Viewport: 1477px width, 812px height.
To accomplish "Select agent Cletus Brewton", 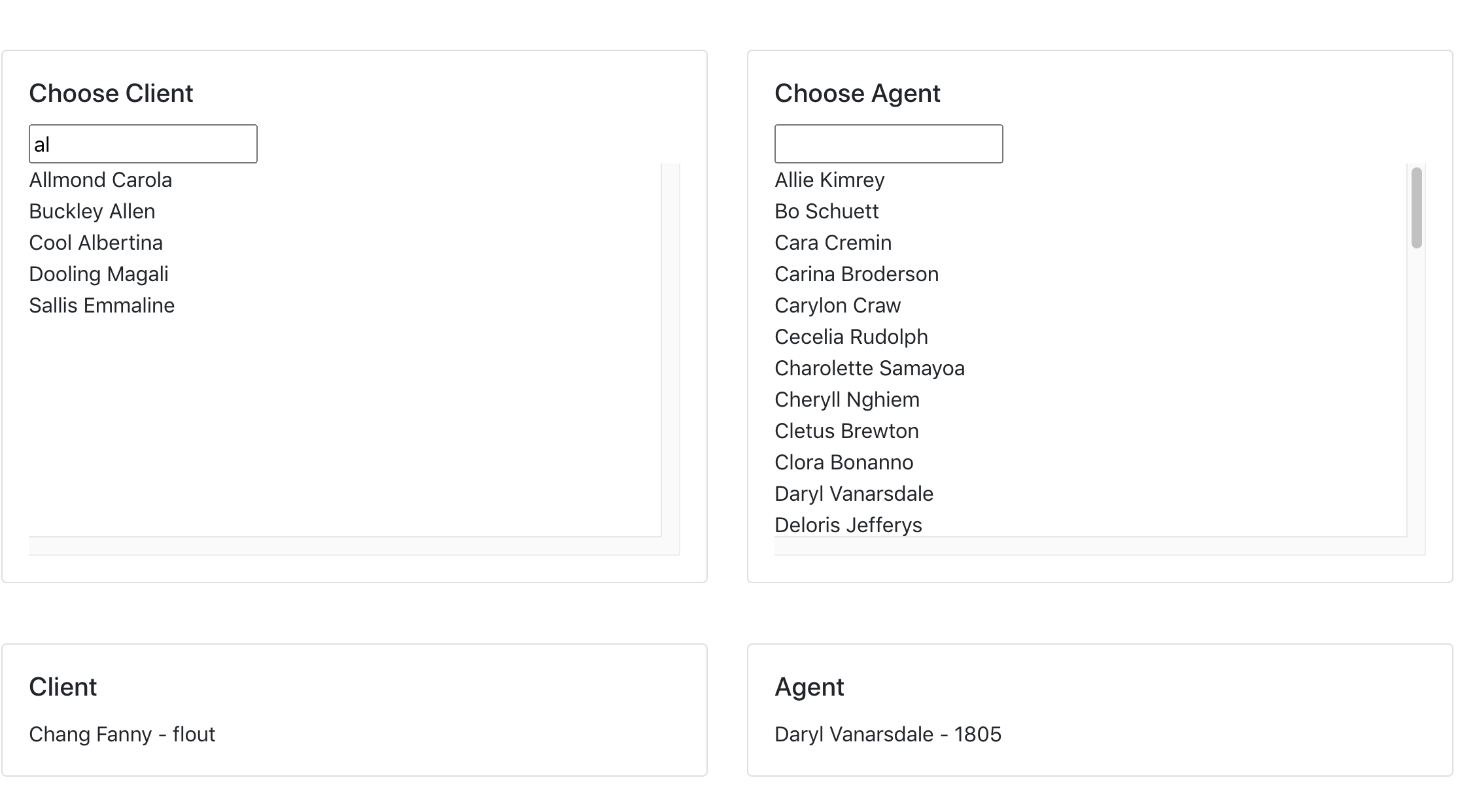I will 846,431.
